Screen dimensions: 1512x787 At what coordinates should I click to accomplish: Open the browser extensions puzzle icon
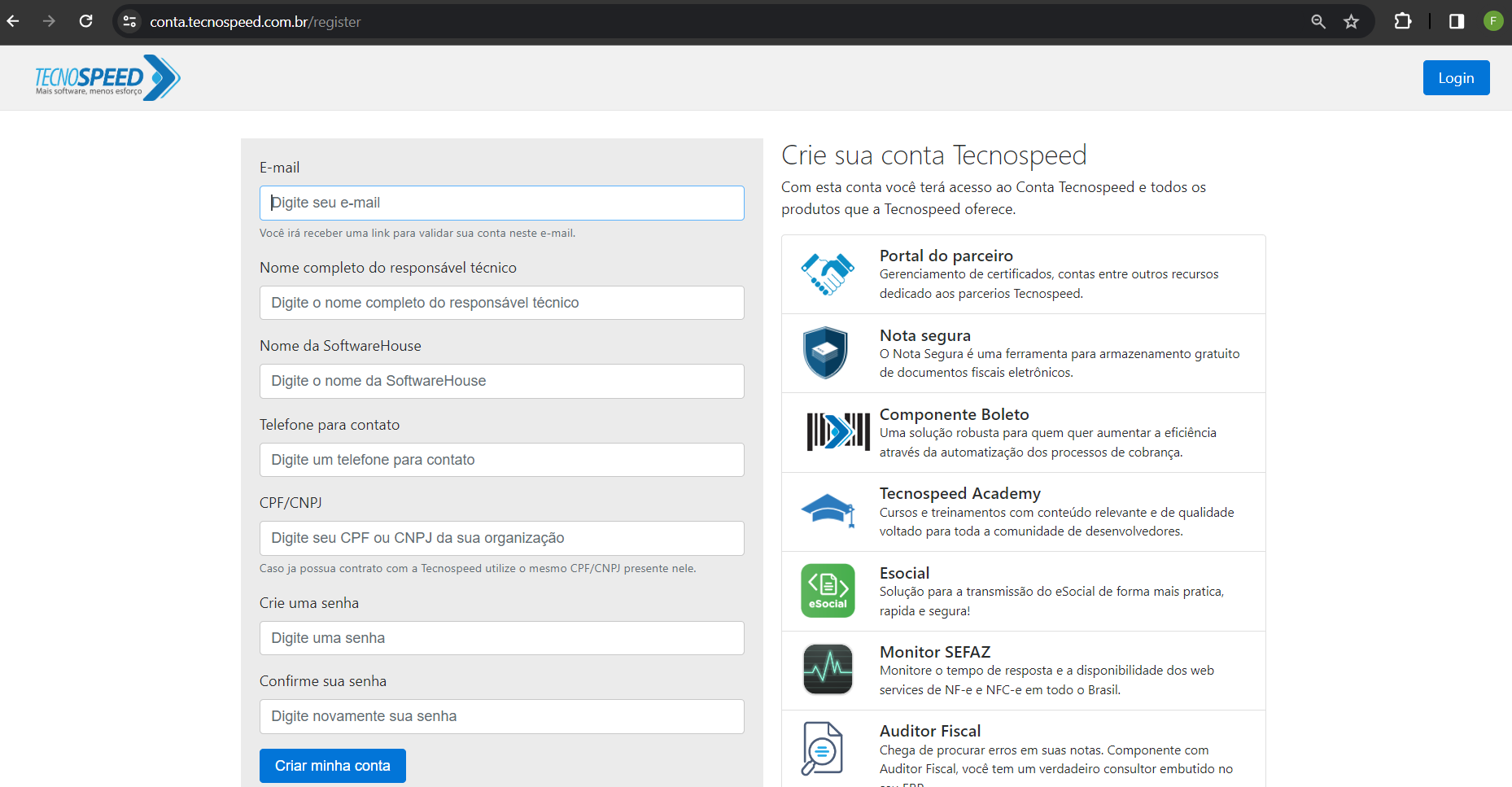tap(1403, 21)
